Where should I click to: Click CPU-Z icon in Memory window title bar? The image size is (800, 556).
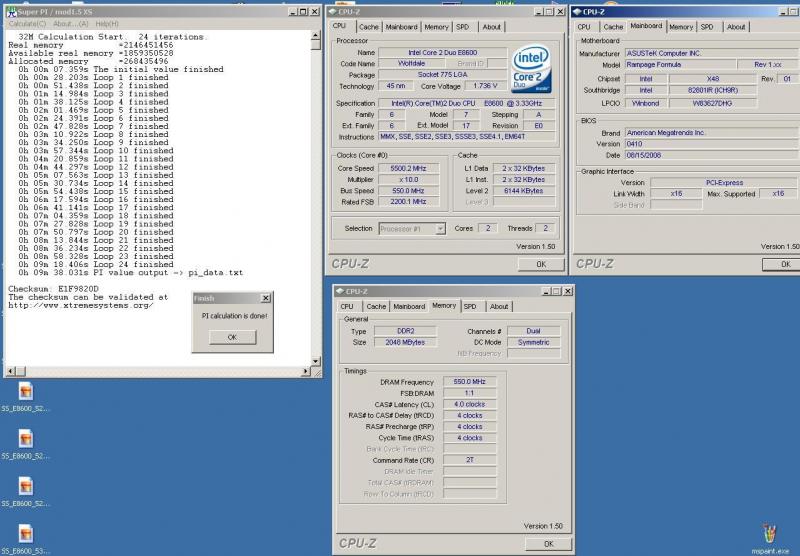(339, 291)
